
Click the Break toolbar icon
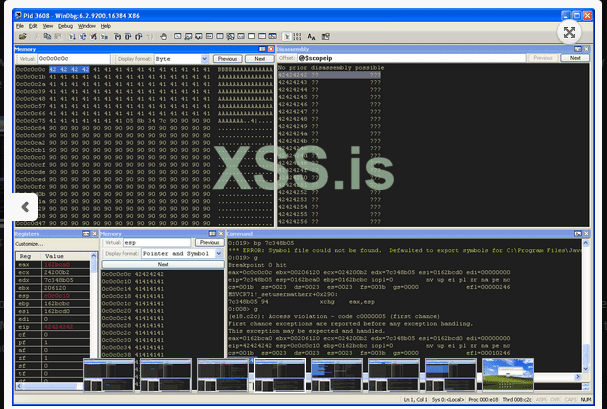click(x=104, y=36)
